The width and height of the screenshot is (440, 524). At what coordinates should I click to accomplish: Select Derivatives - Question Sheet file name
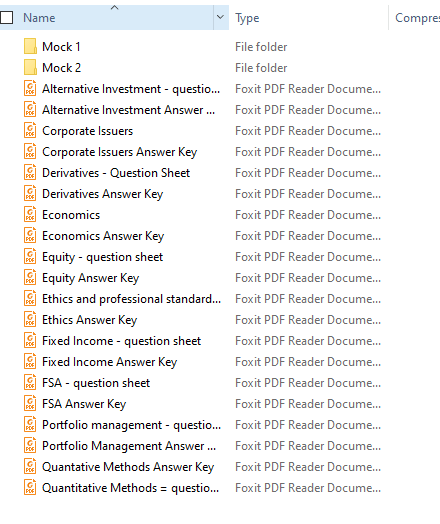116,173
